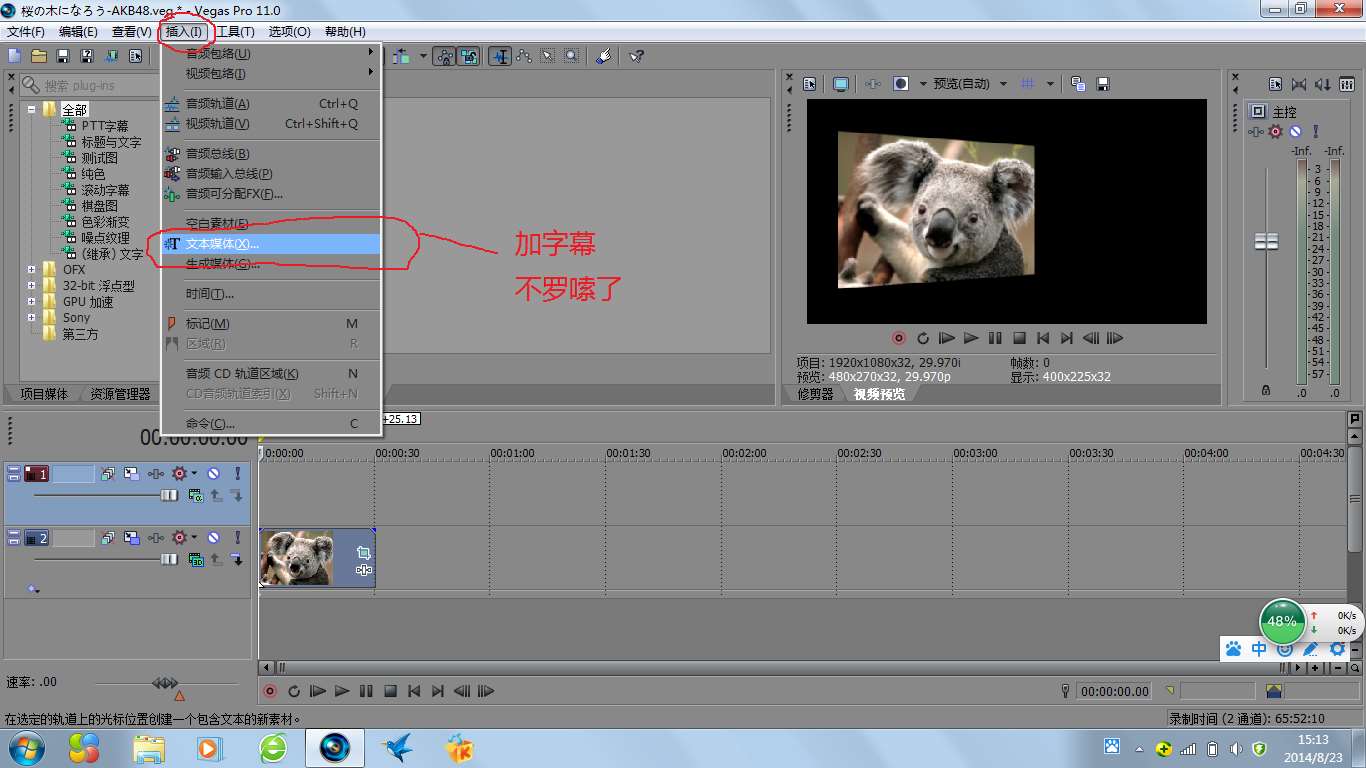Click the compositing mode icon on track 1

[x=196, y=495]
